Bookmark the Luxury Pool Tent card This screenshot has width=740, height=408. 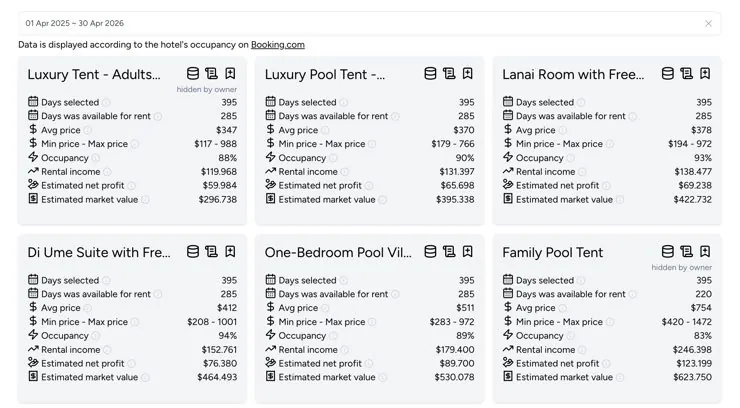click(467, 74)
